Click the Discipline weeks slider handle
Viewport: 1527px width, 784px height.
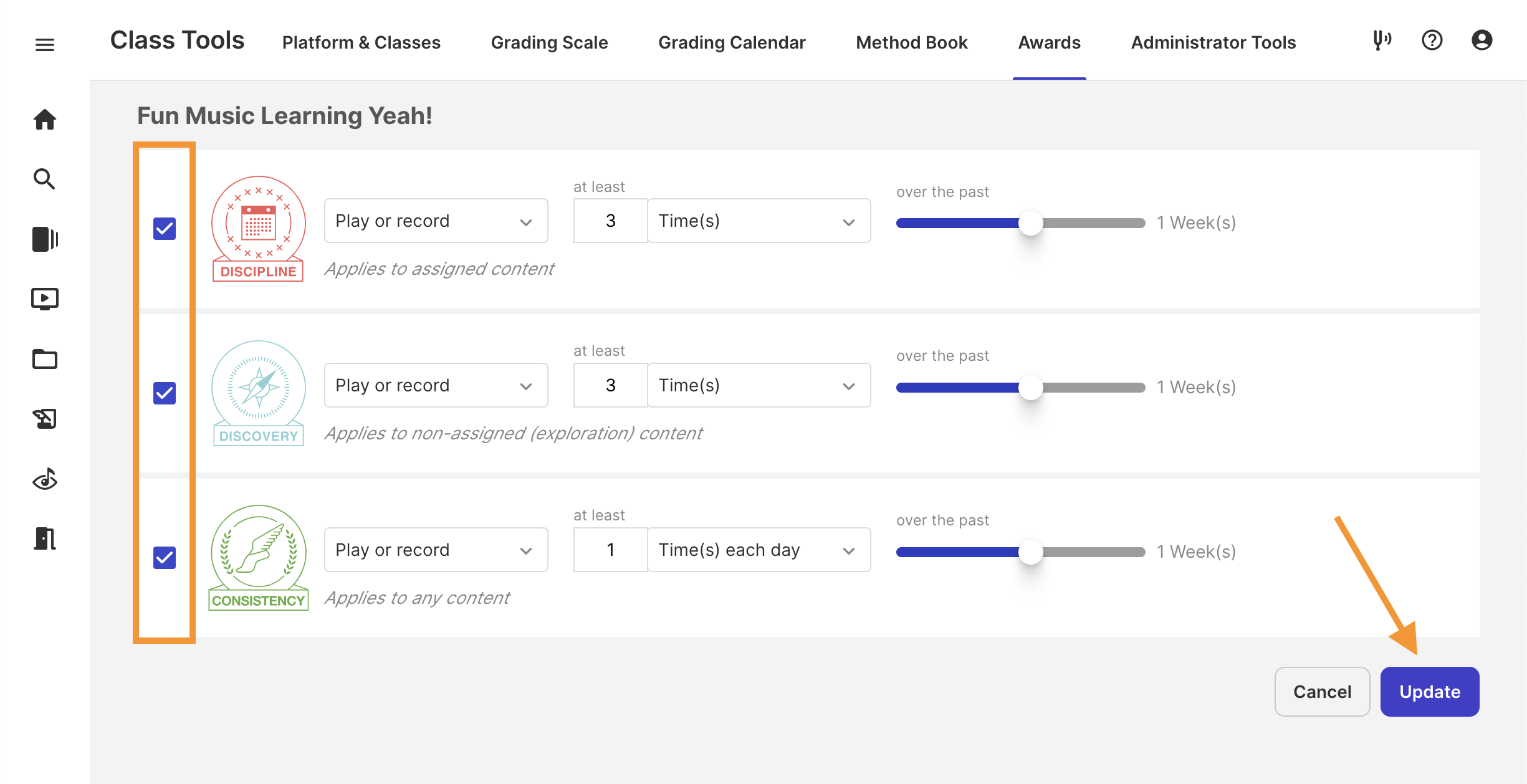pyautogui.click(x=1031, y=223)
